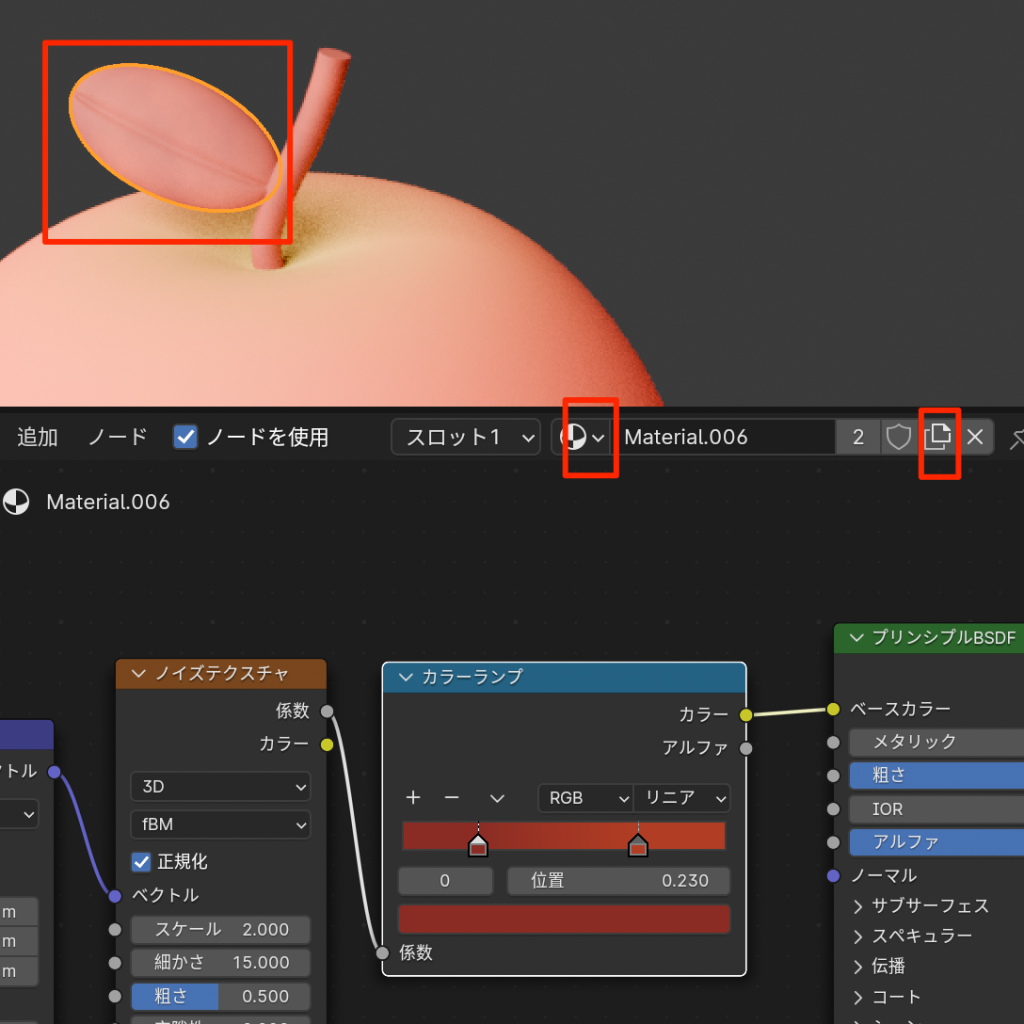Unlink Material.006 with the X icon
Image resolution: width=1024 pixels, height=1024 pixels.
click(975, 437)
